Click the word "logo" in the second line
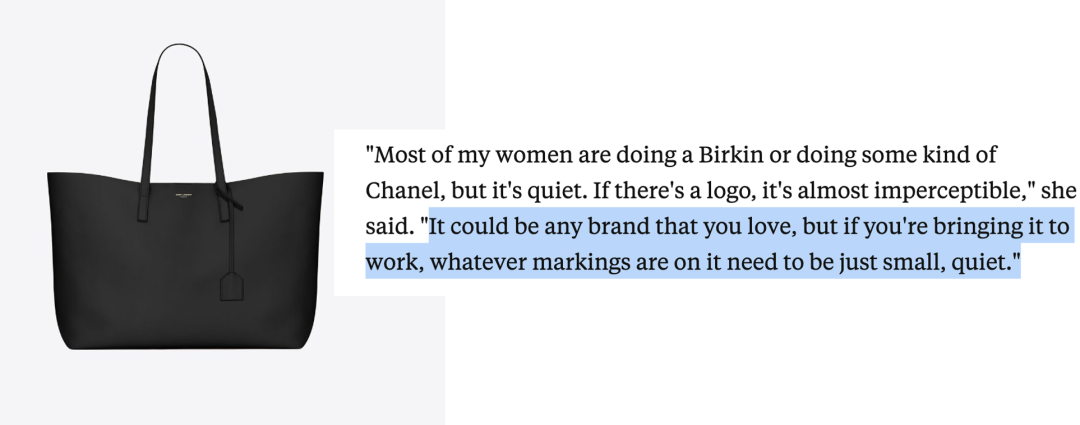 point(728,192)
